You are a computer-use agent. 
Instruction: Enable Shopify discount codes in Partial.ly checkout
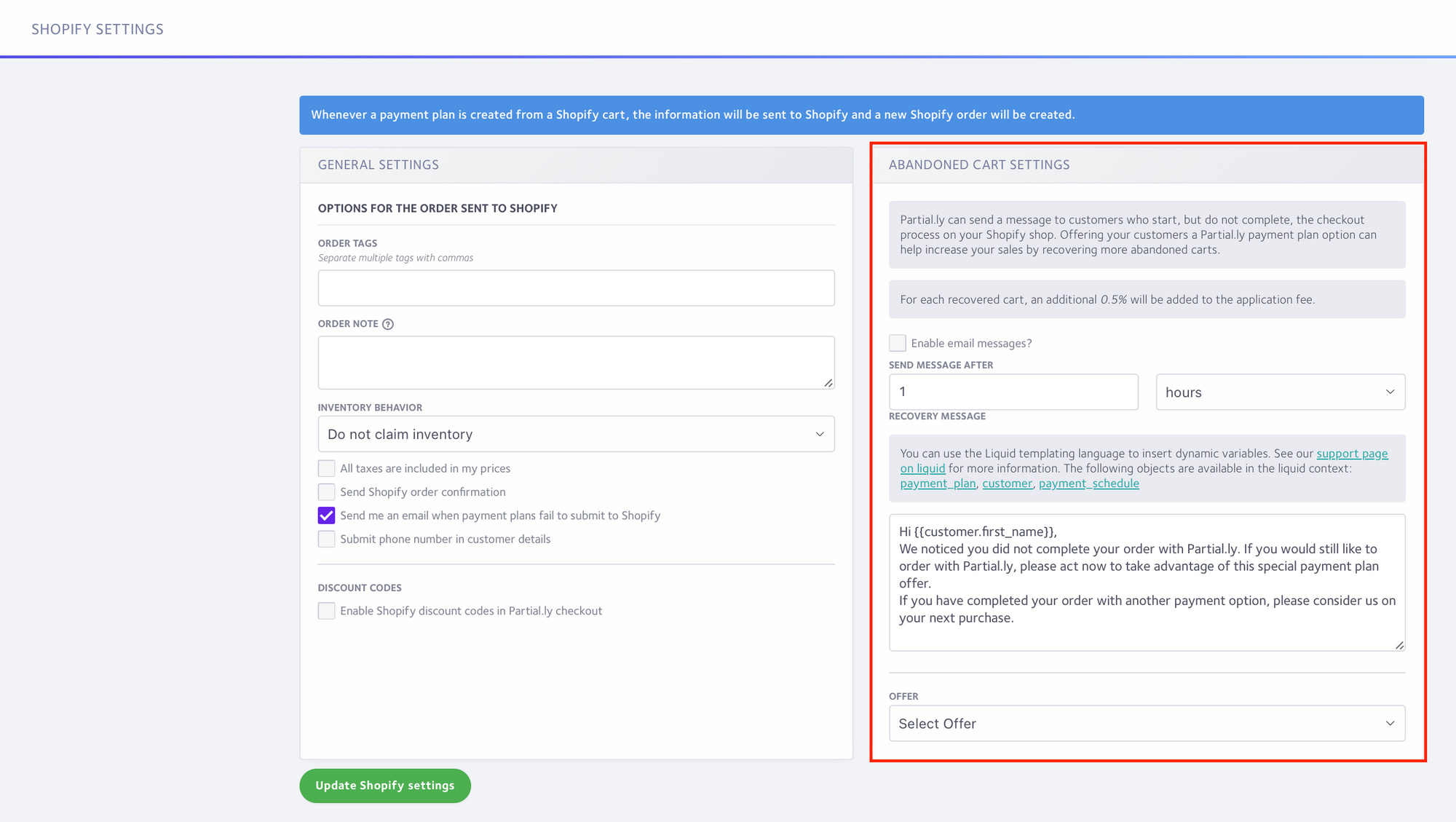[326, 611]
